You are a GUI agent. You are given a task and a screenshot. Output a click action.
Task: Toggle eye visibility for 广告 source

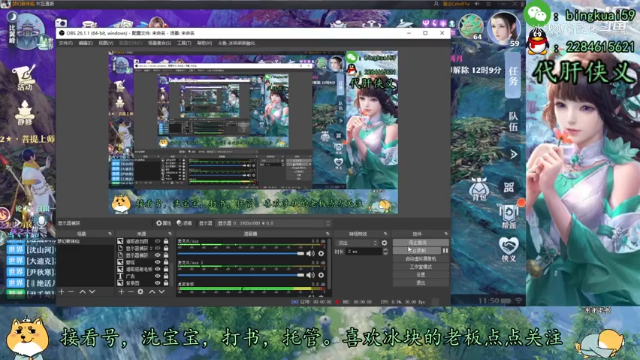pos(158,276)
